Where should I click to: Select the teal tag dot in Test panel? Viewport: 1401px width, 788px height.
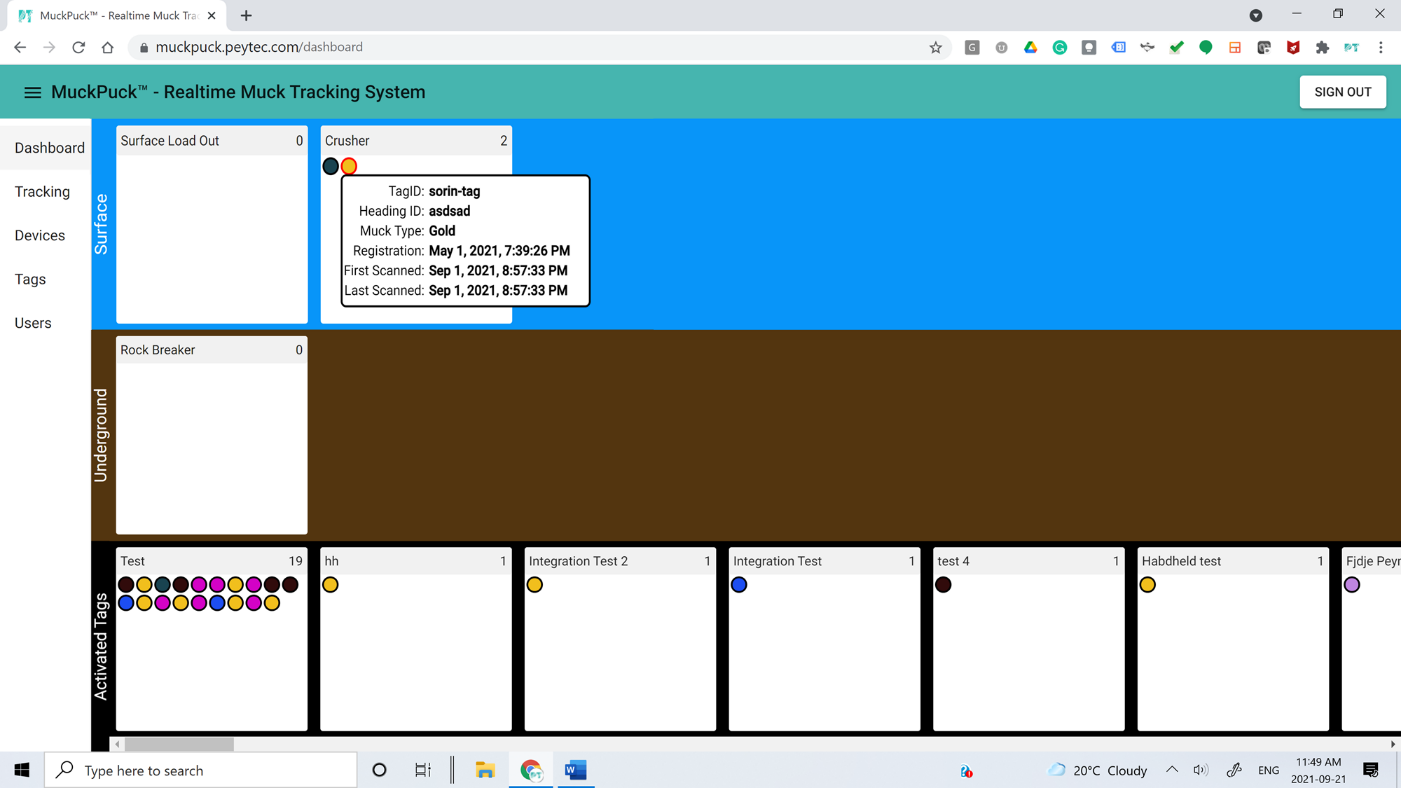(x=162, y=585)
